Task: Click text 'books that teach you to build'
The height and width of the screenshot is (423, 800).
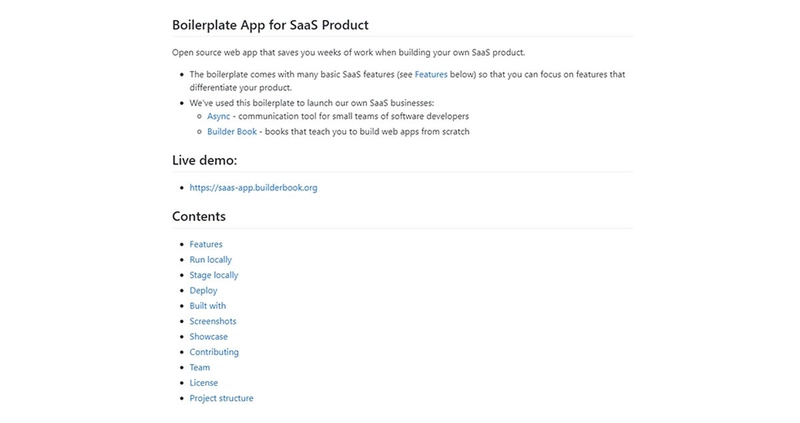Action: coord(323,132)
